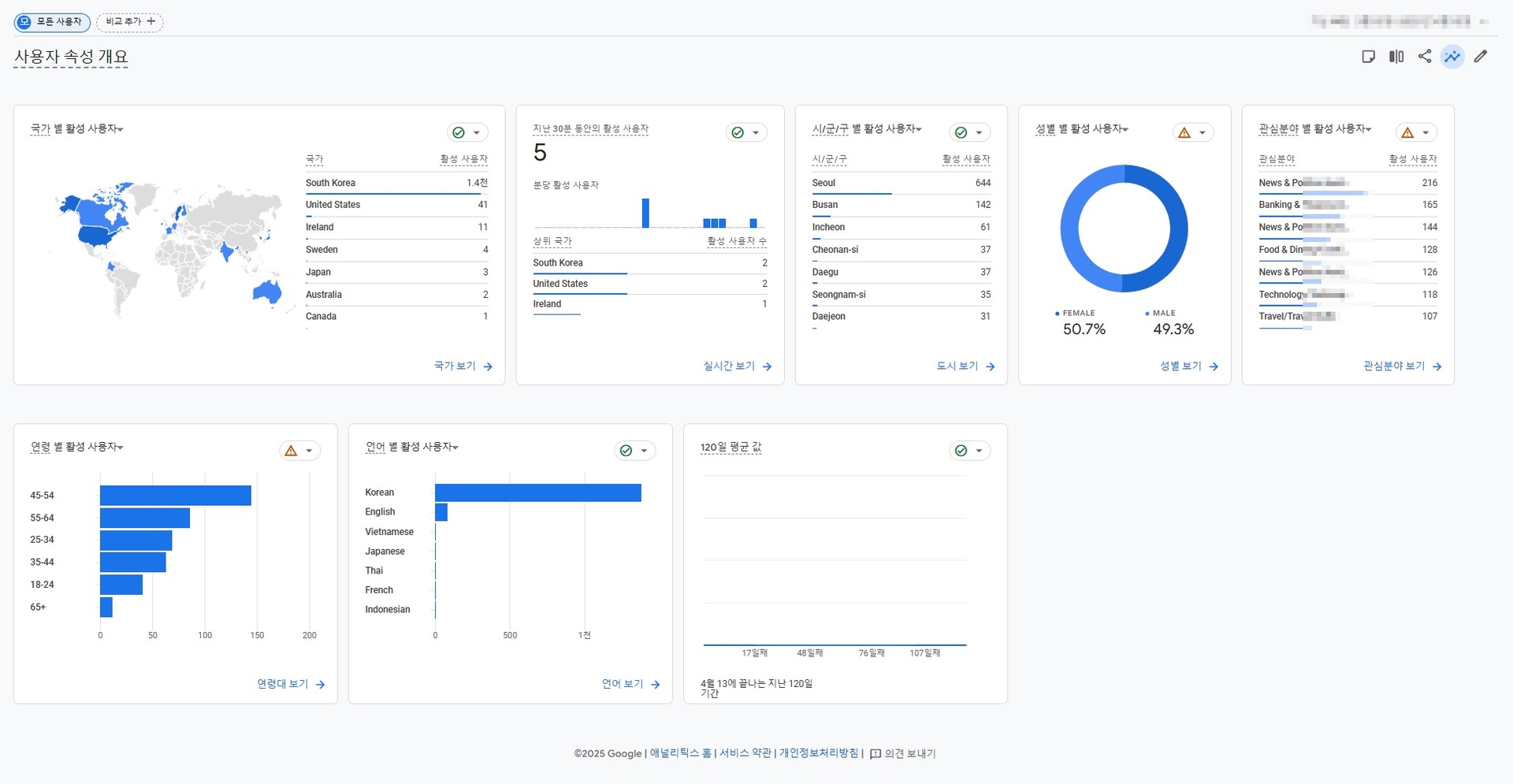Click Australia on the world map
The width and height of the screenshot is (1513, 784).
(x=268, y=292)
